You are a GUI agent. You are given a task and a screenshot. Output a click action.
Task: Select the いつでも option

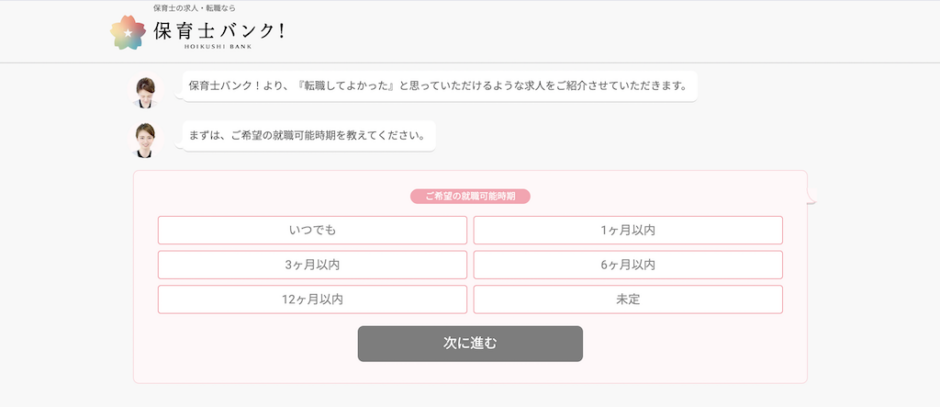click(312, 230)
